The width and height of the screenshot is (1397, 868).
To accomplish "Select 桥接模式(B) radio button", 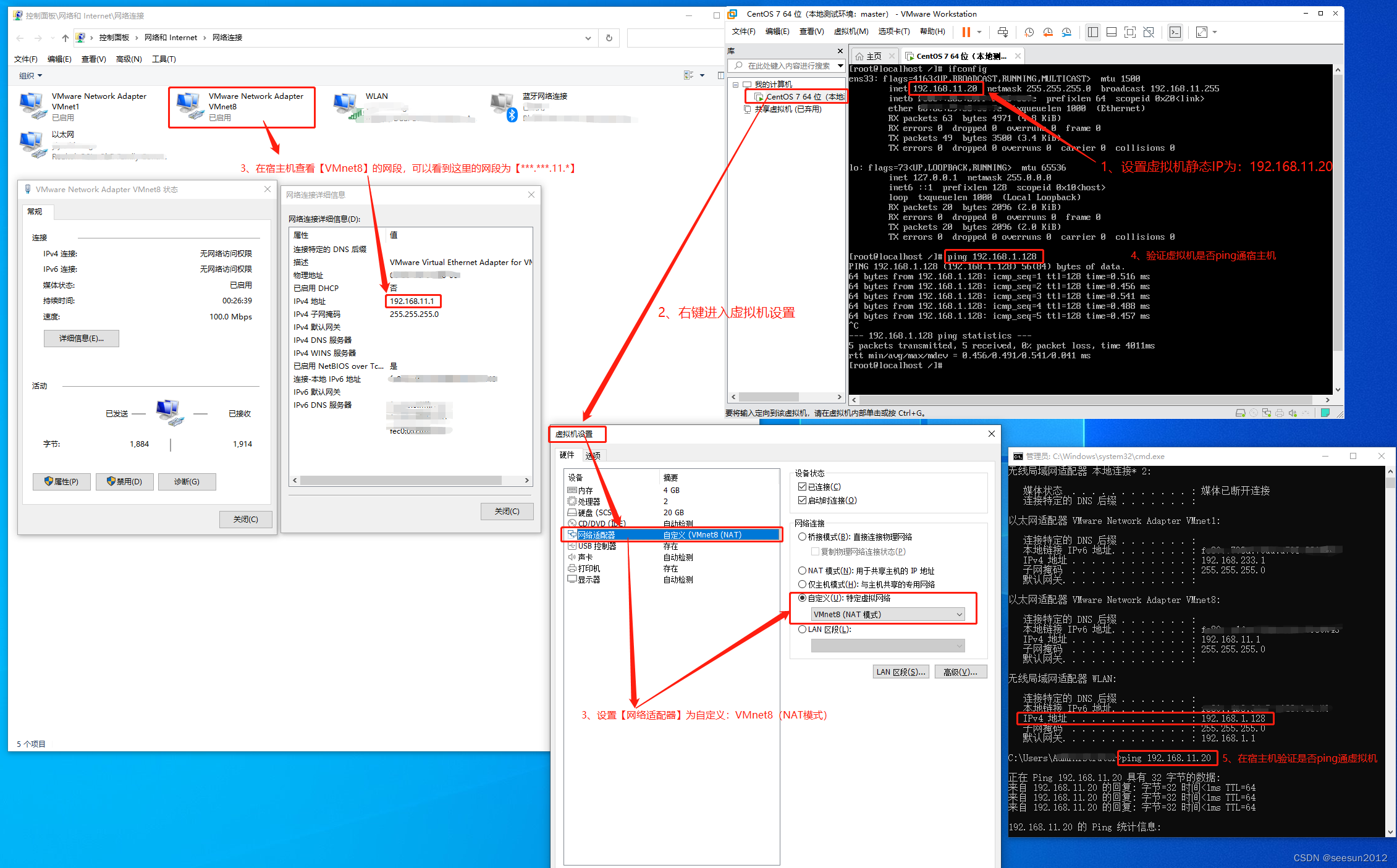I will click(x=802, y=537).
